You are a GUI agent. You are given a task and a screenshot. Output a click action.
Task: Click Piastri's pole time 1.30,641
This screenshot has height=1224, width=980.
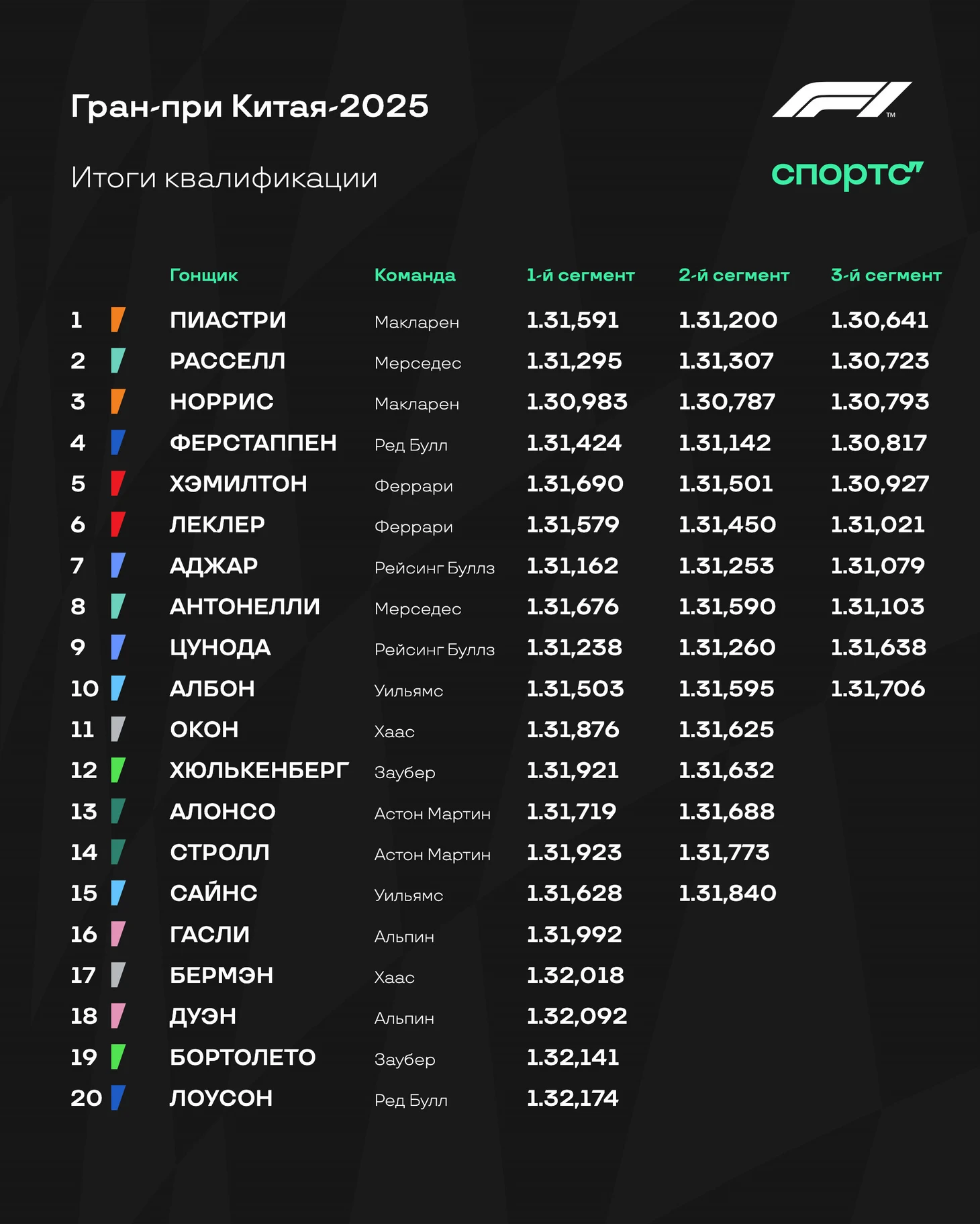(x=880, y=320)
